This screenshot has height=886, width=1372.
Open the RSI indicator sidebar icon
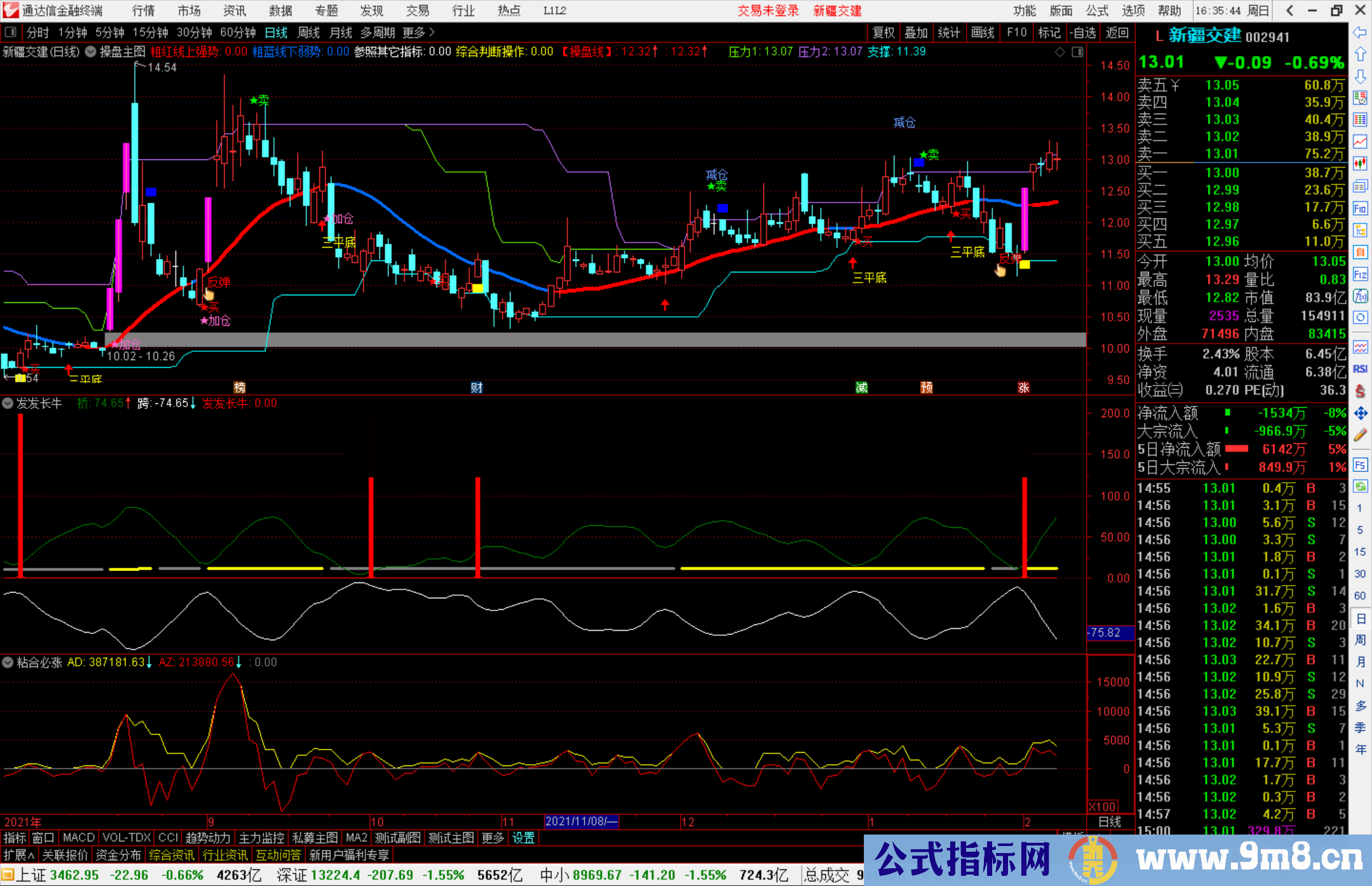[1360, 369]
